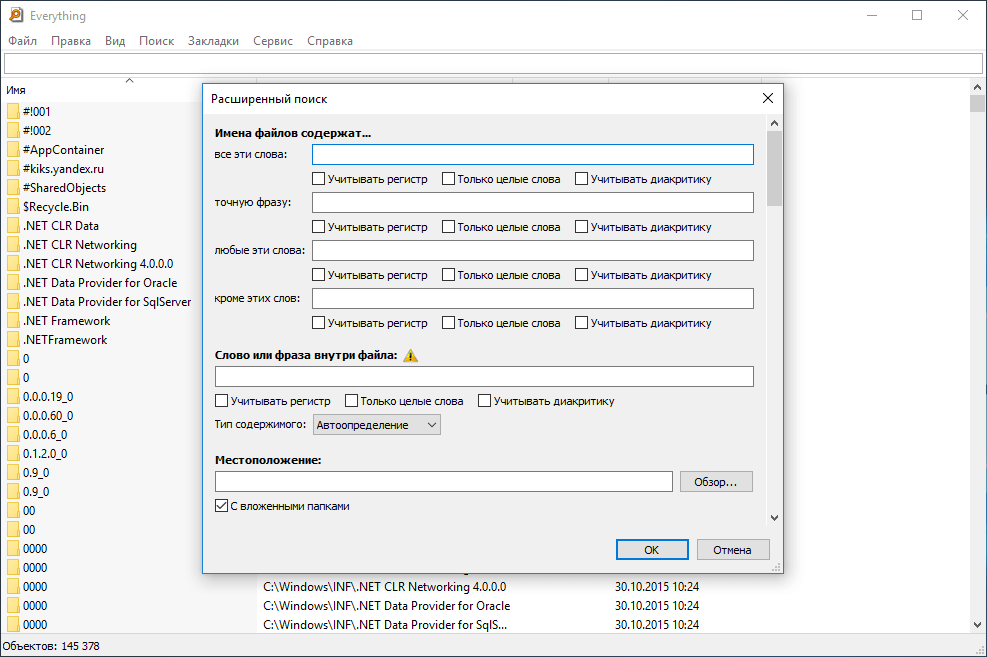Screen dimensions: 987x657
Task: Click the folder icon next to $Recycle.Bin
Action: 14,207
